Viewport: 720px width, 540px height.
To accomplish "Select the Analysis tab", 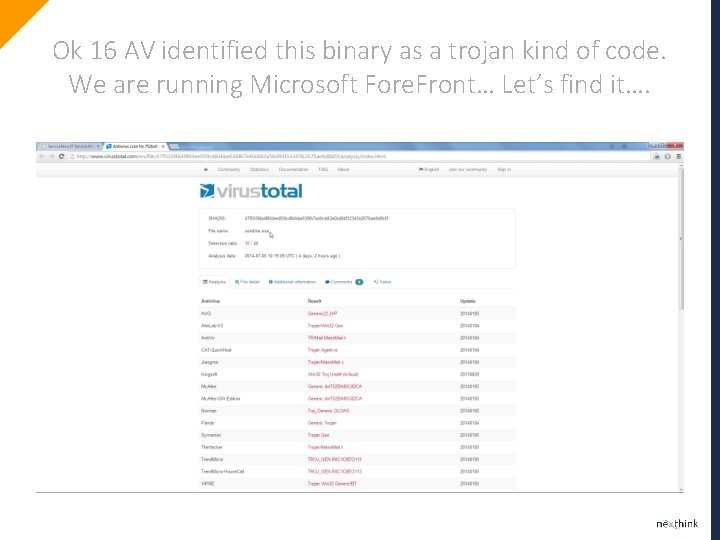I will 214,282.
